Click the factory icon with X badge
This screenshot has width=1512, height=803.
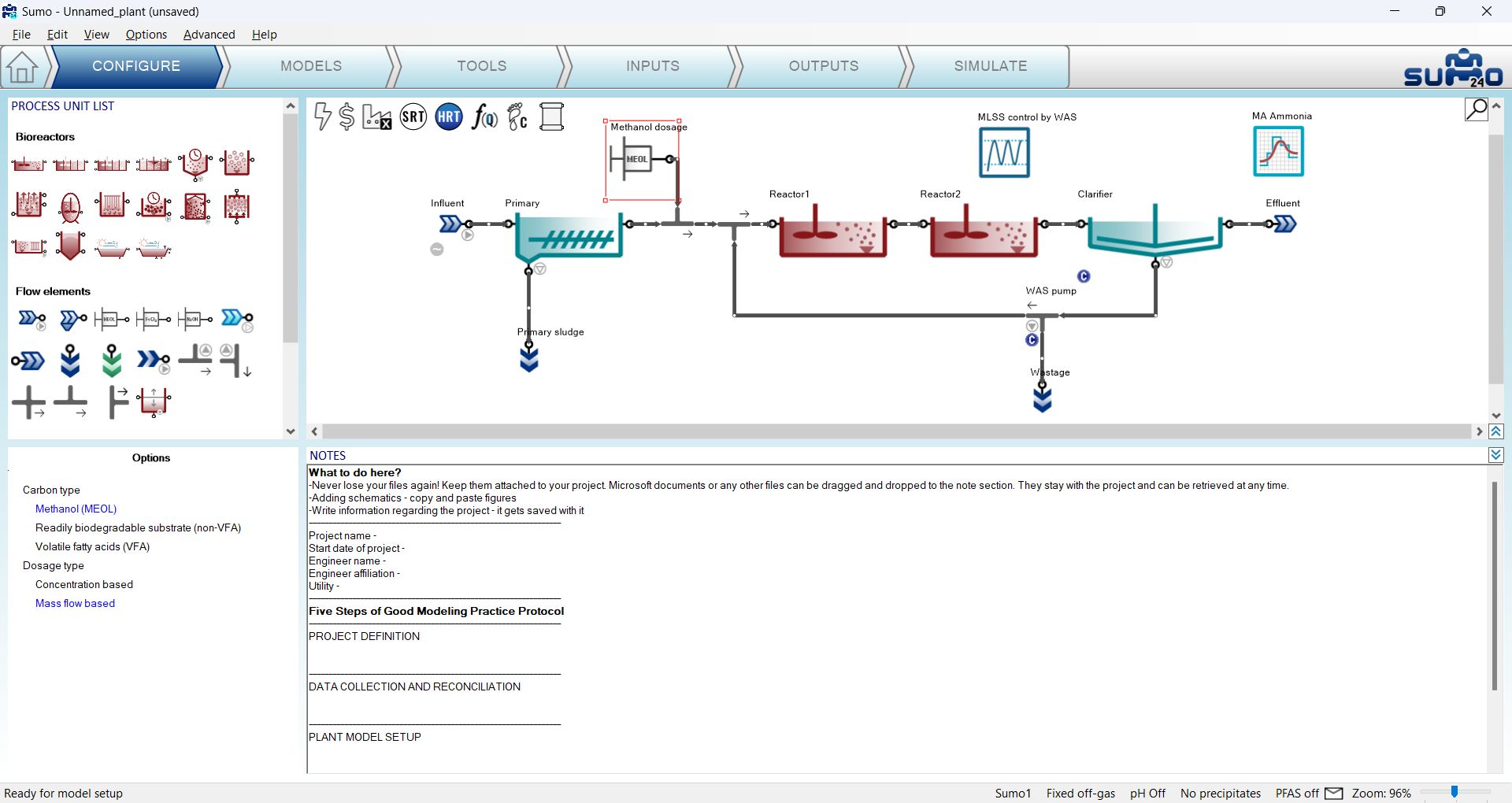(377, 117)
